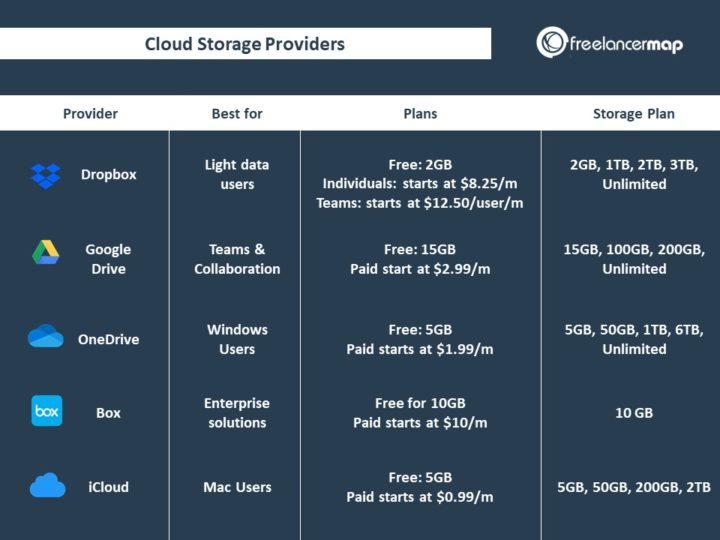Select the OneDrive cloud icon
The height and width of the screenshot is (540, 720).
46,337
